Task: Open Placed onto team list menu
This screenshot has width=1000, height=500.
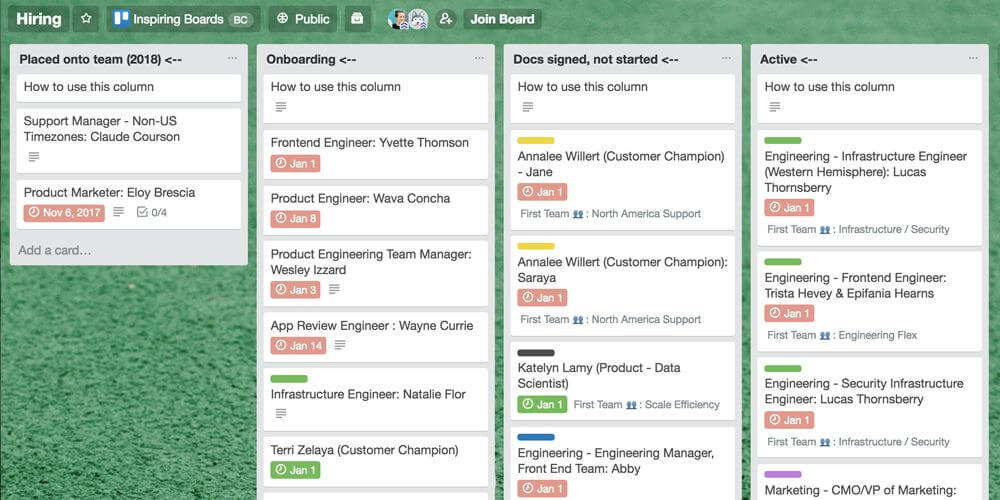Action: [232, 59]
